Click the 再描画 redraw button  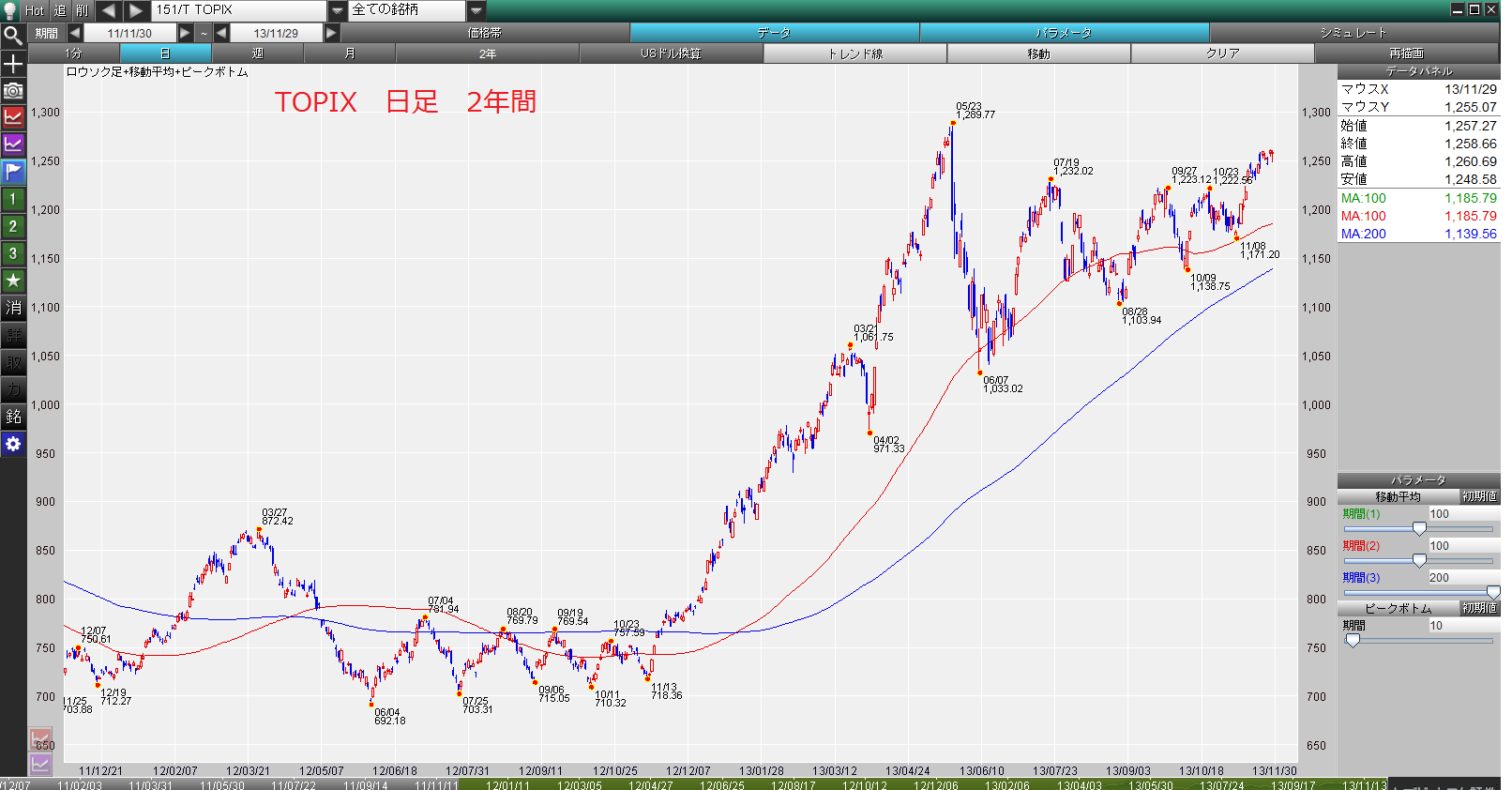coord(1407,53)
